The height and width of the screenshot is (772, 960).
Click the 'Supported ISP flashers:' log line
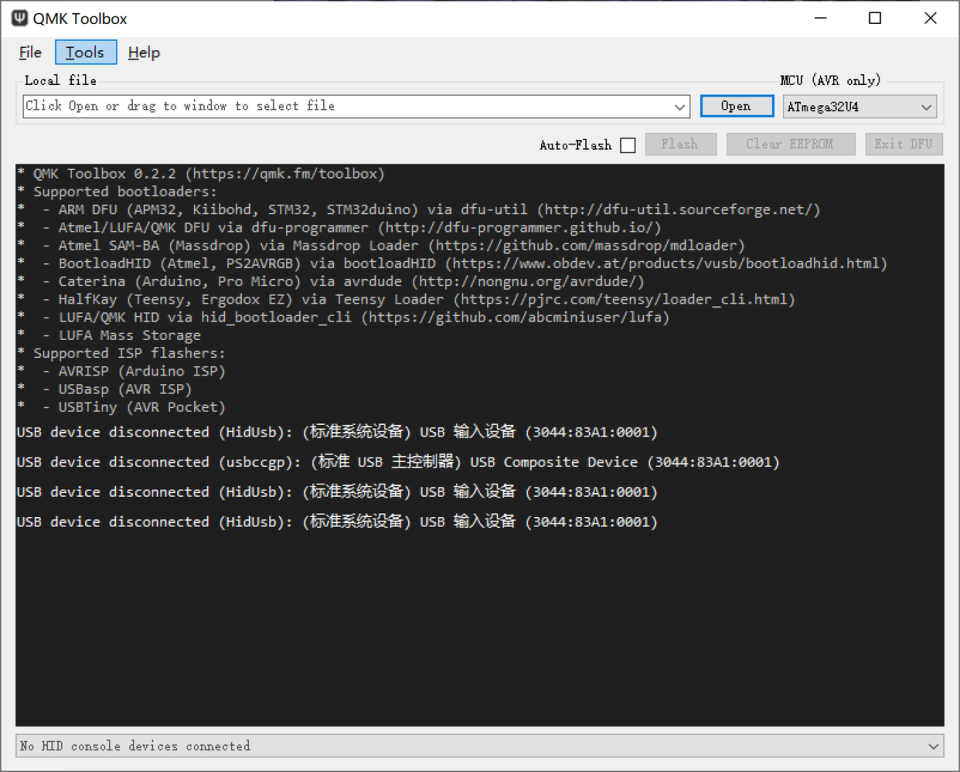[x=121, y=353]
